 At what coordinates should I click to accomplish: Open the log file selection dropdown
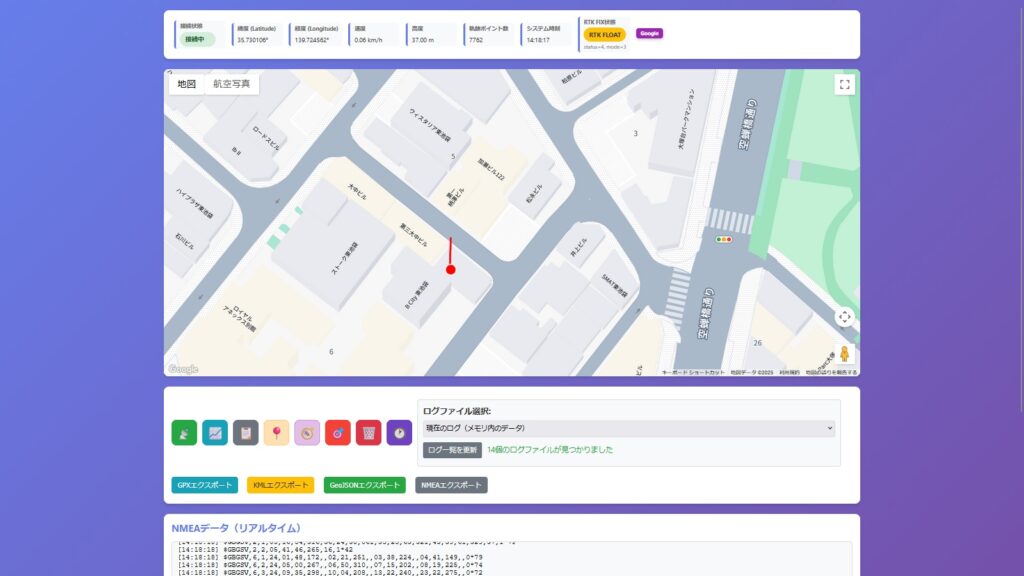pos(628,428)
